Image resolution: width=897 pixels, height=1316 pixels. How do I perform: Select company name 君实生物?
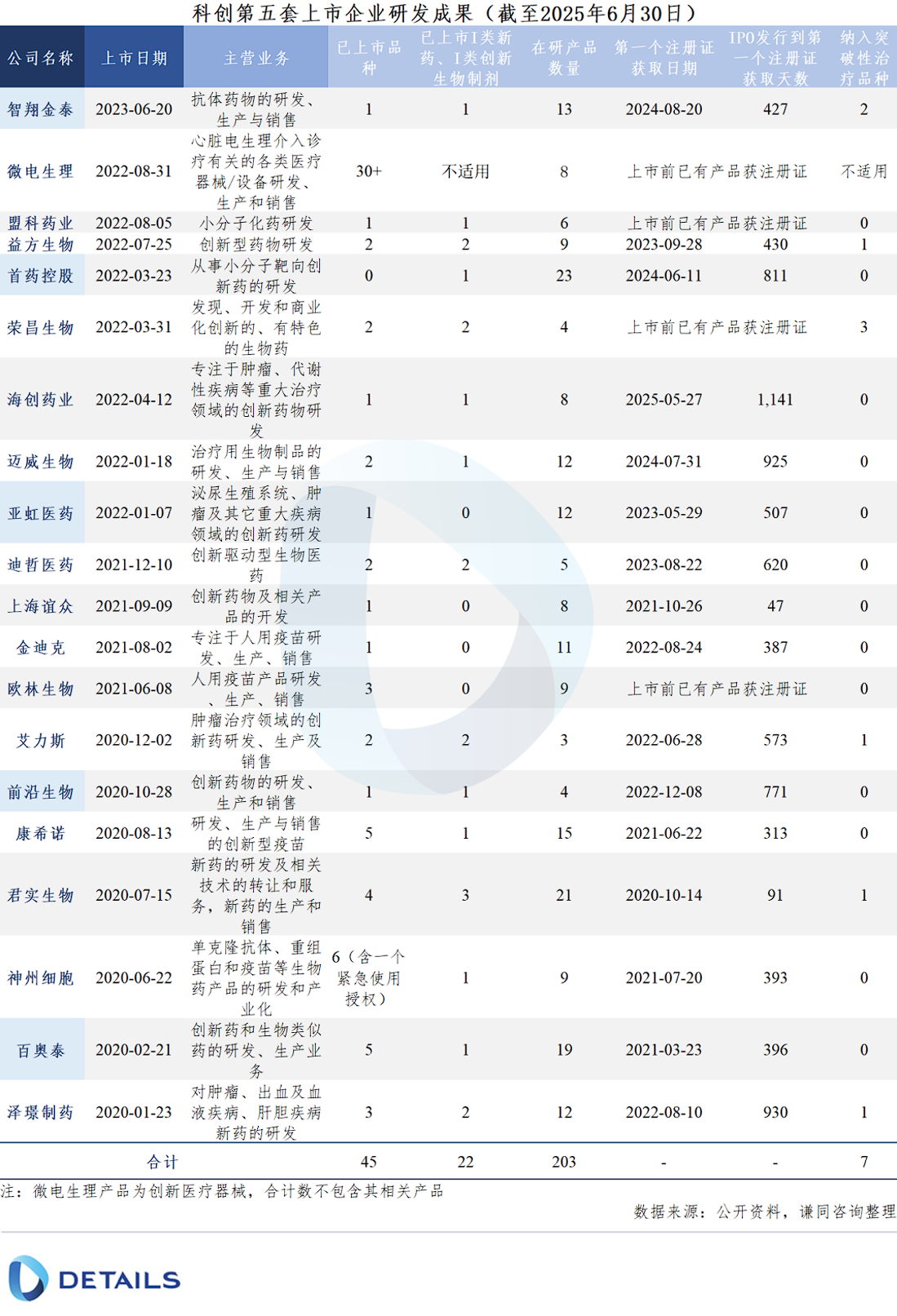tap(41, 896)
